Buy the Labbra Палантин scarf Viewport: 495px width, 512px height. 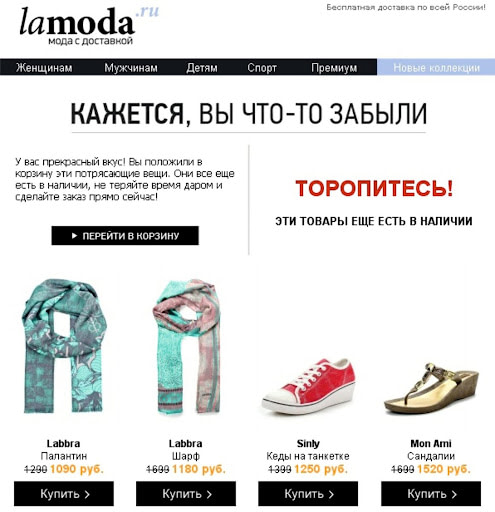(64, 494)
